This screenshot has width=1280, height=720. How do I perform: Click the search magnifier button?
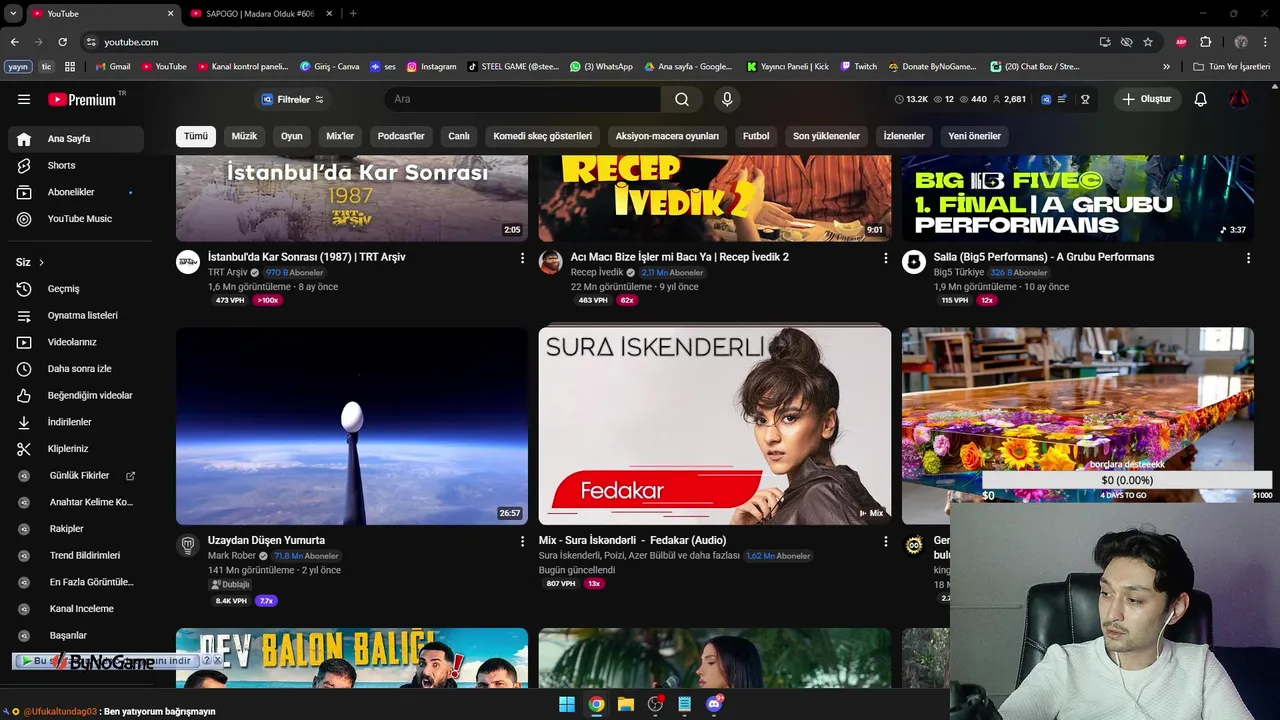click(682, 99)
